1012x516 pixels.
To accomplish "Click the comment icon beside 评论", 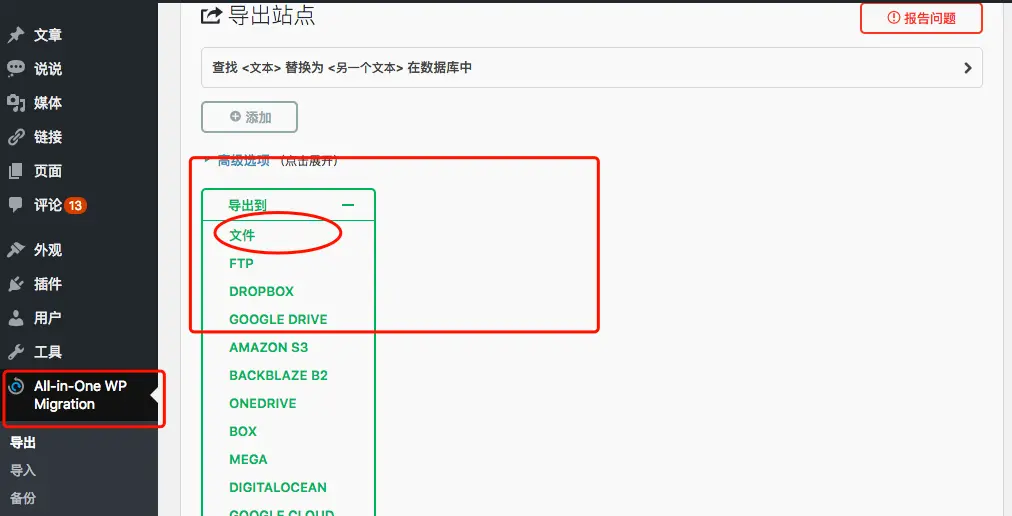I will [x=16, y=205].
